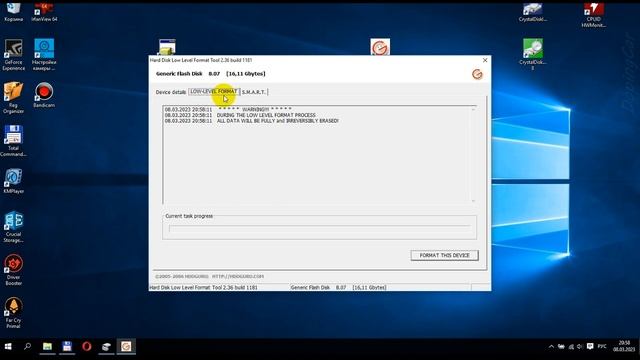Select the log line ALL DATA WILL BE FULLY ERASED
Viewport: 640px width, 360px height.
tap(252, 121)
